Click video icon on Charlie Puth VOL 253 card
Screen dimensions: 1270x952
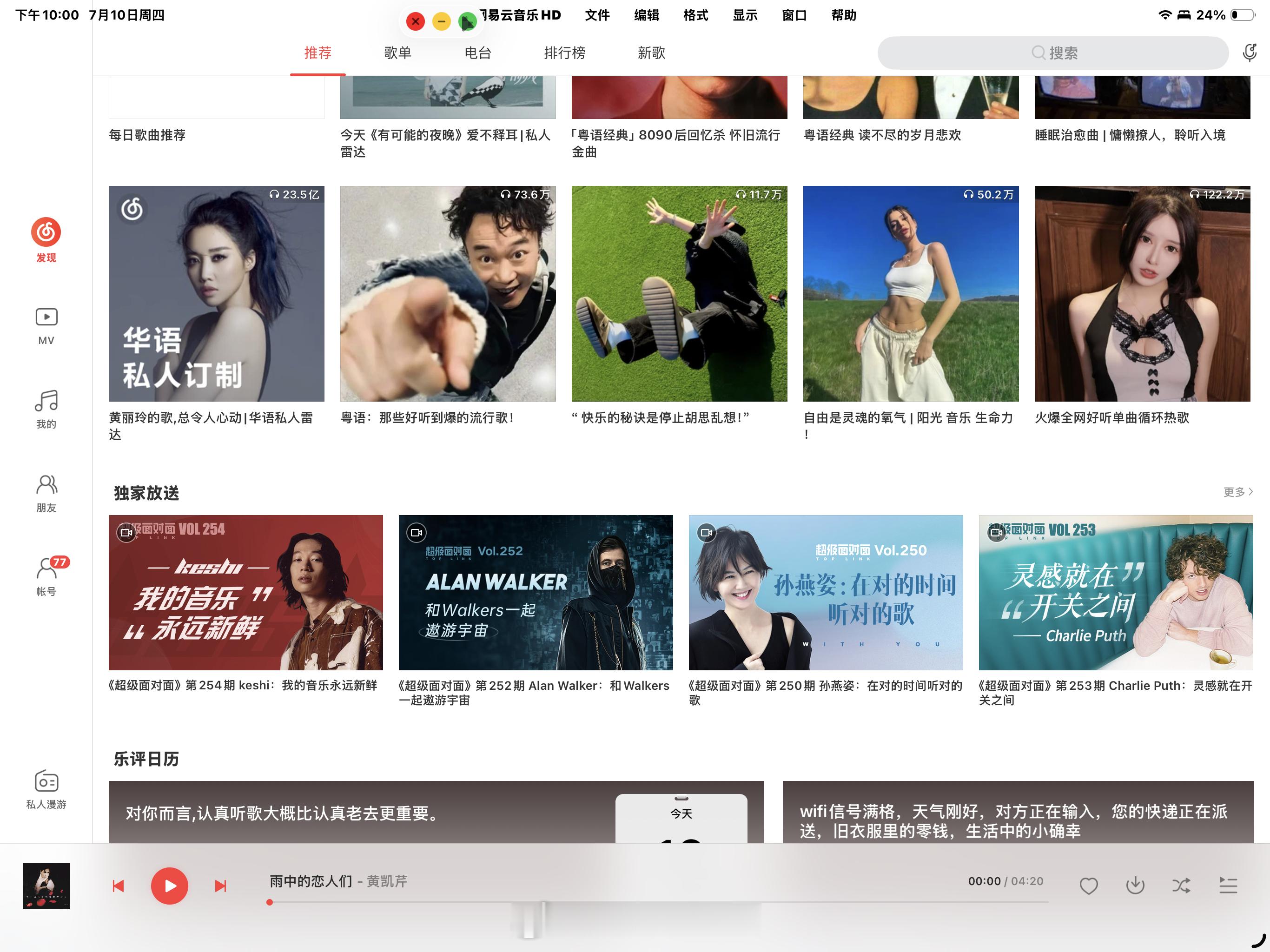click(x=996, y=533)
